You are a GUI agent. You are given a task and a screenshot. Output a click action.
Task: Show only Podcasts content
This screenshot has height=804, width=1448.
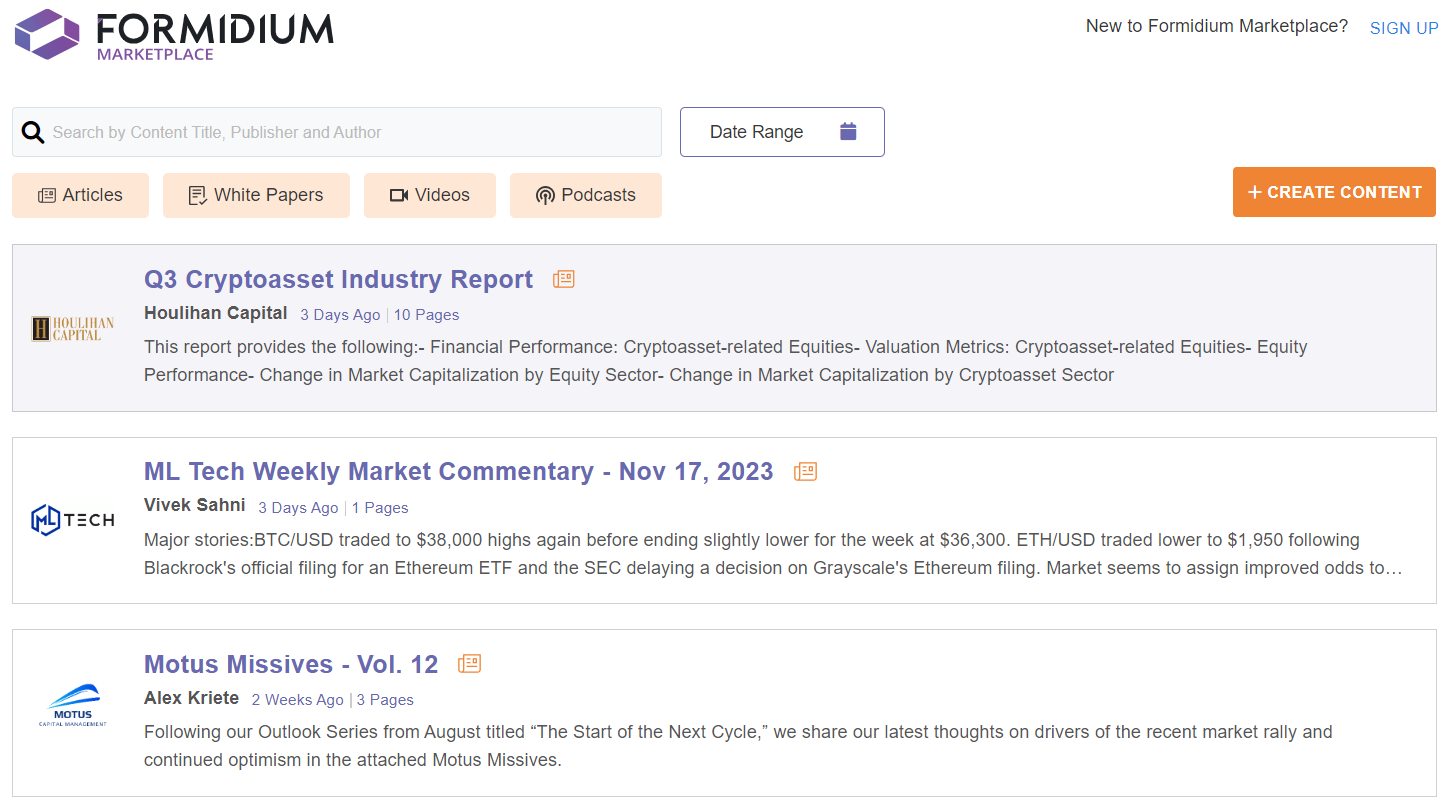pos(585,195)
